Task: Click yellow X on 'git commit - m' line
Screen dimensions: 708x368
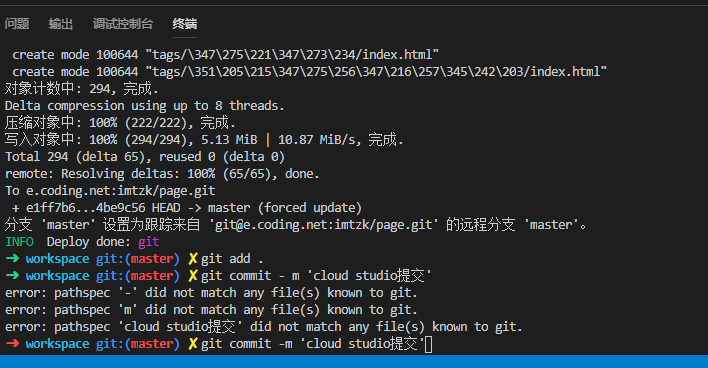Action: [x=193, y=276]
